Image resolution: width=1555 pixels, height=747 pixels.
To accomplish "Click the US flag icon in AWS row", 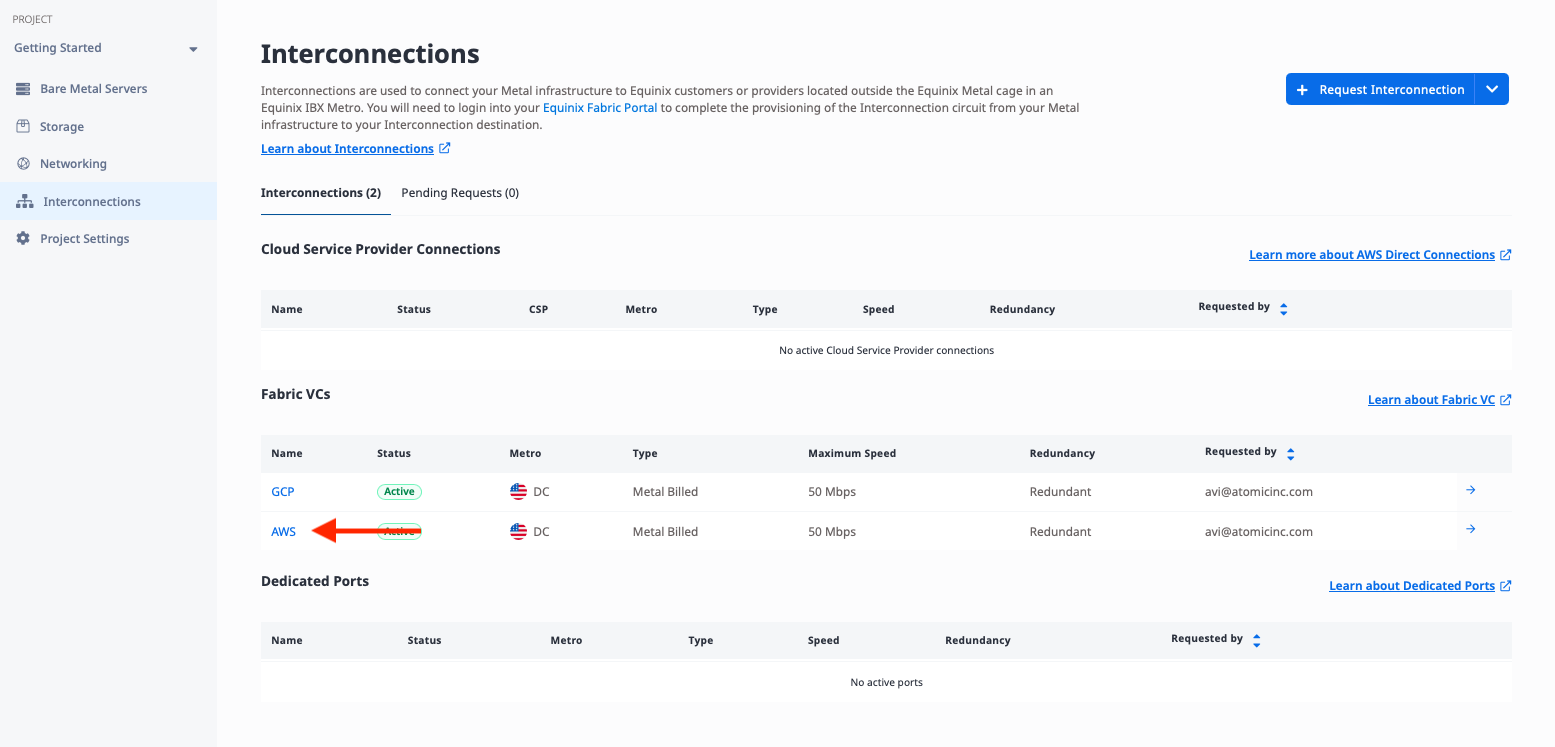I will (518, 532).
